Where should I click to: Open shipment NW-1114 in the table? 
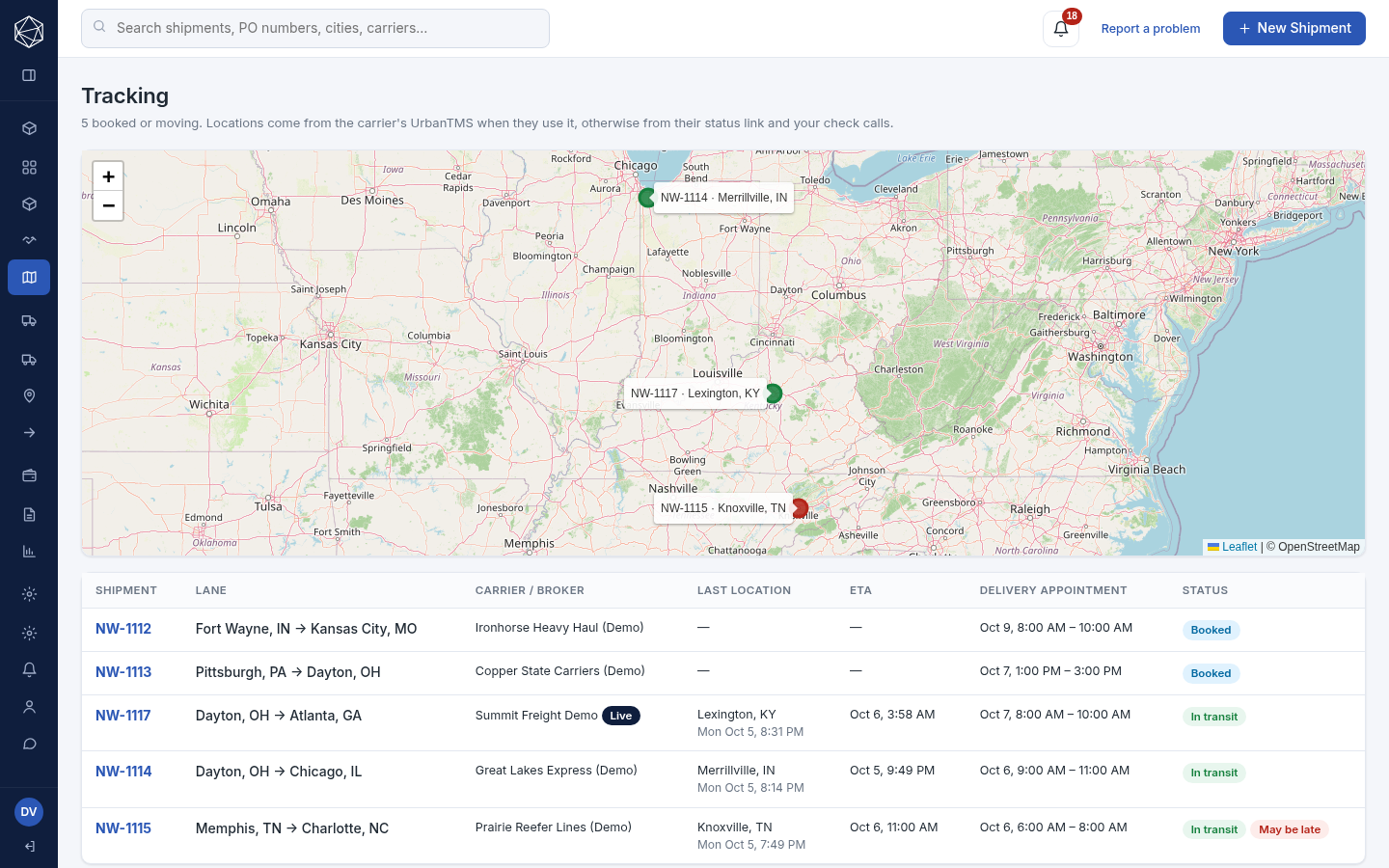coord(123,772)
